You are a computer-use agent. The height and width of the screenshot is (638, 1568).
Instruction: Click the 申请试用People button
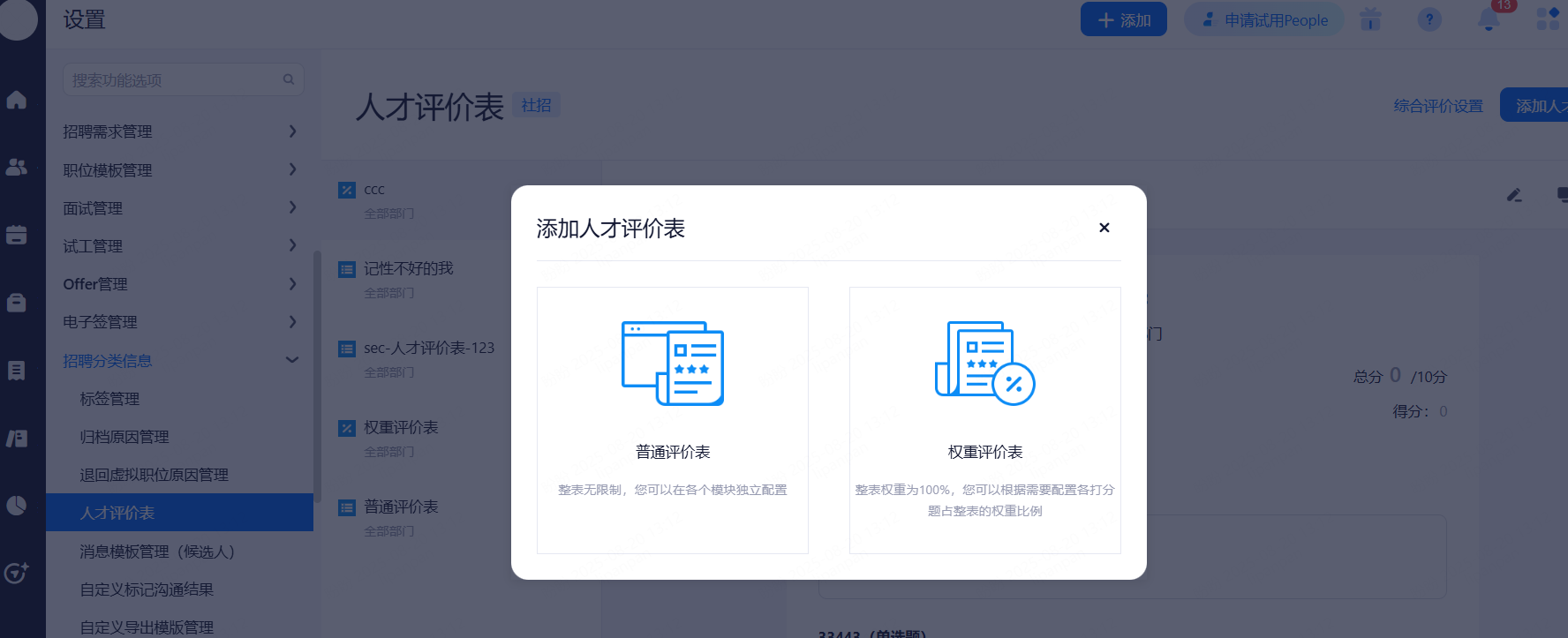pos(1264,19)
